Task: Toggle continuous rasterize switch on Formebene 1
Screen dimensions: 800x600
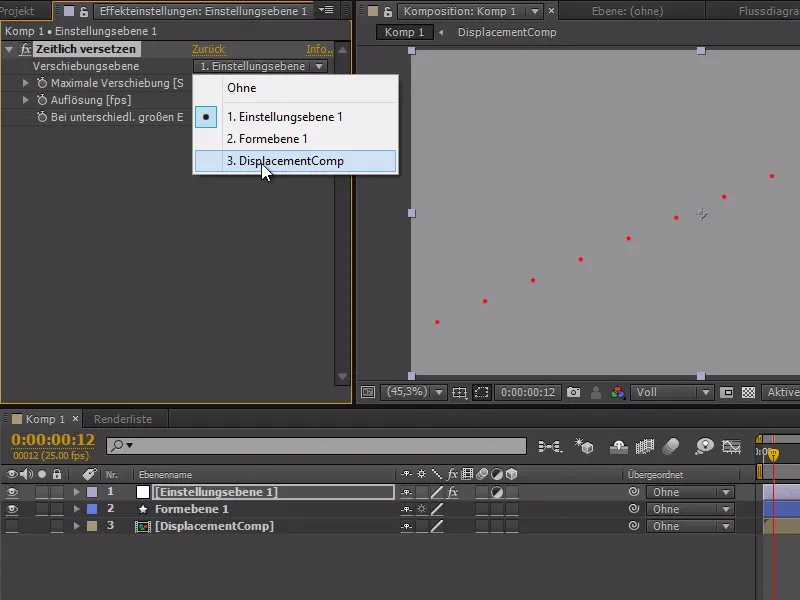Action: click(421, 509)
